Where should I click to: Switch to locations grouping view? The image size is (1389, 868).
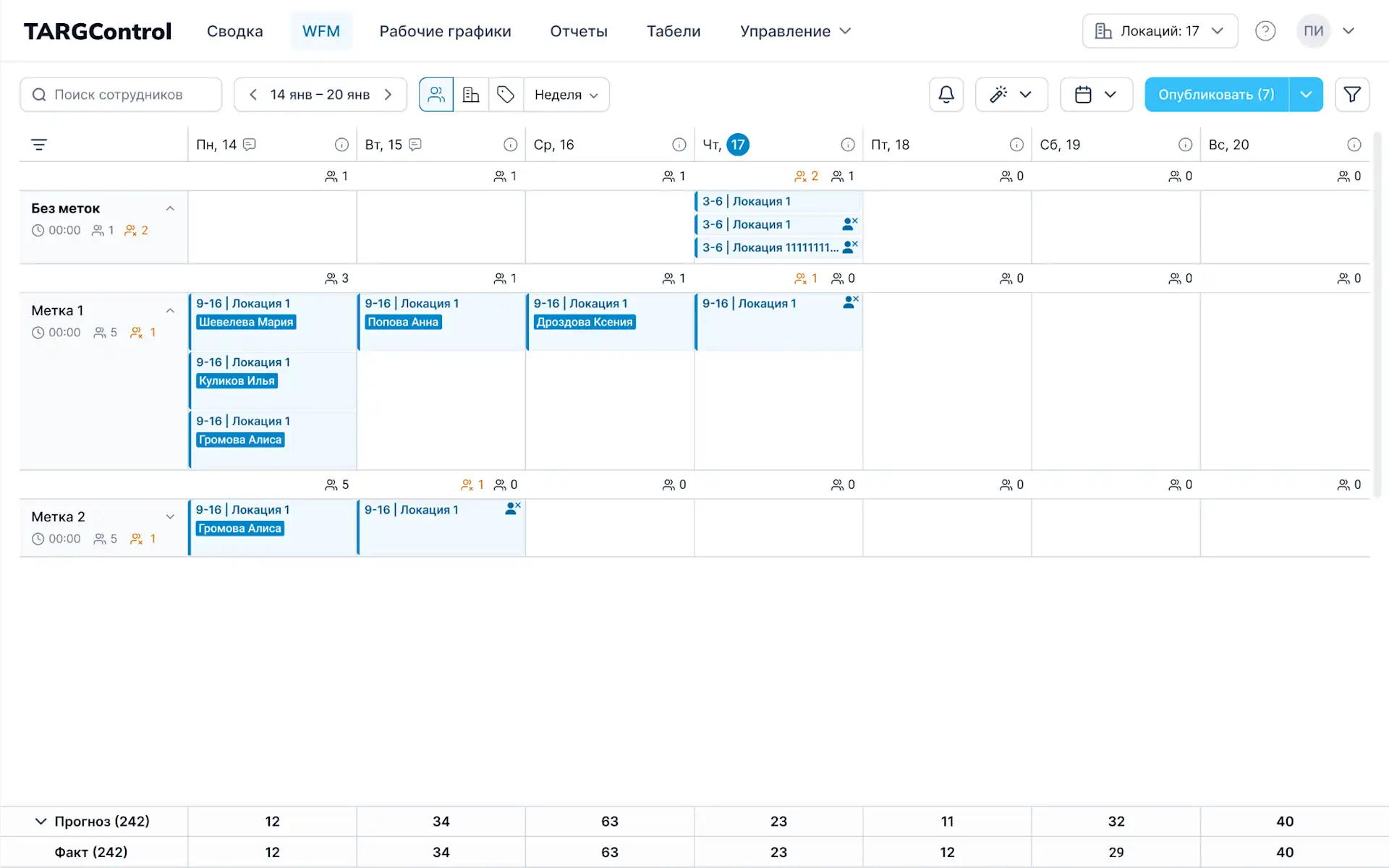[471, 95]
